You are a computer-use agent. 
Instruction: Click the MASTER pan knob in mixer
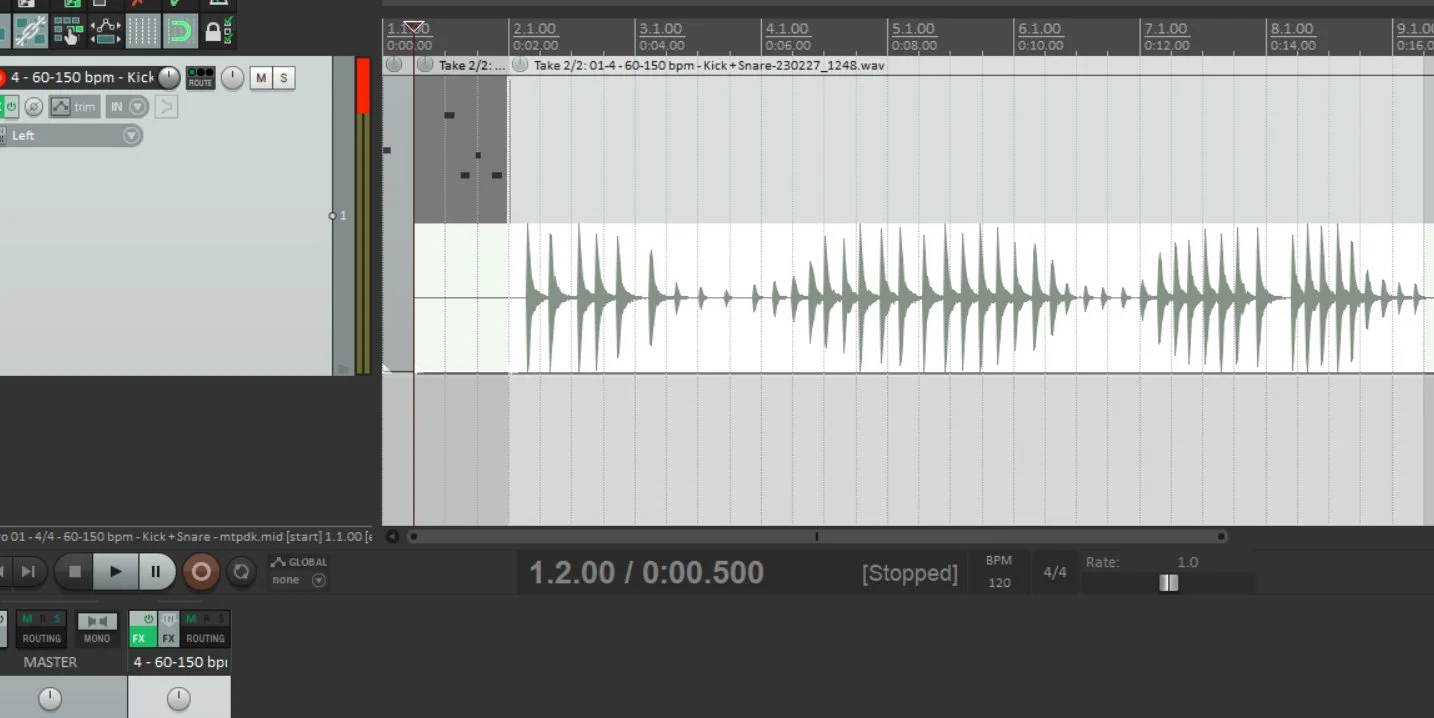[x=49, y=699]
